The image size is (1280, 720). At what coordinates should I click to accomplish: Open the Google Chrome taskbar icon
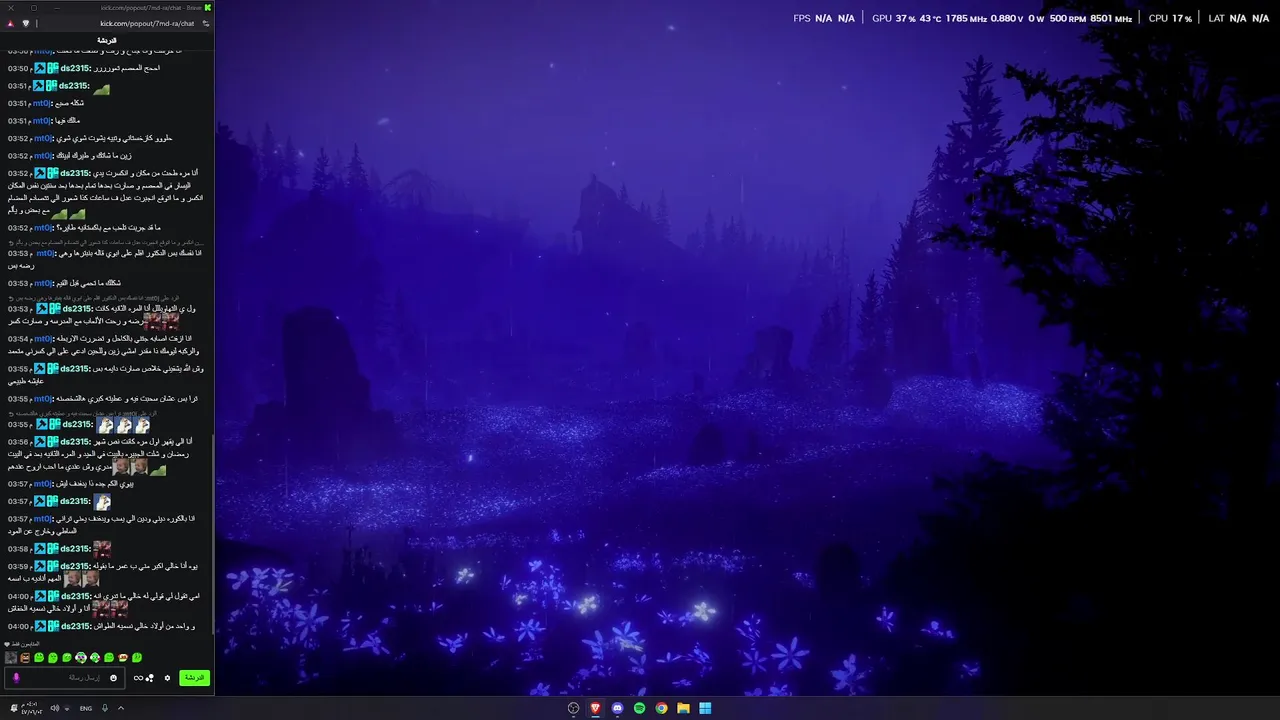click(661, 708)
